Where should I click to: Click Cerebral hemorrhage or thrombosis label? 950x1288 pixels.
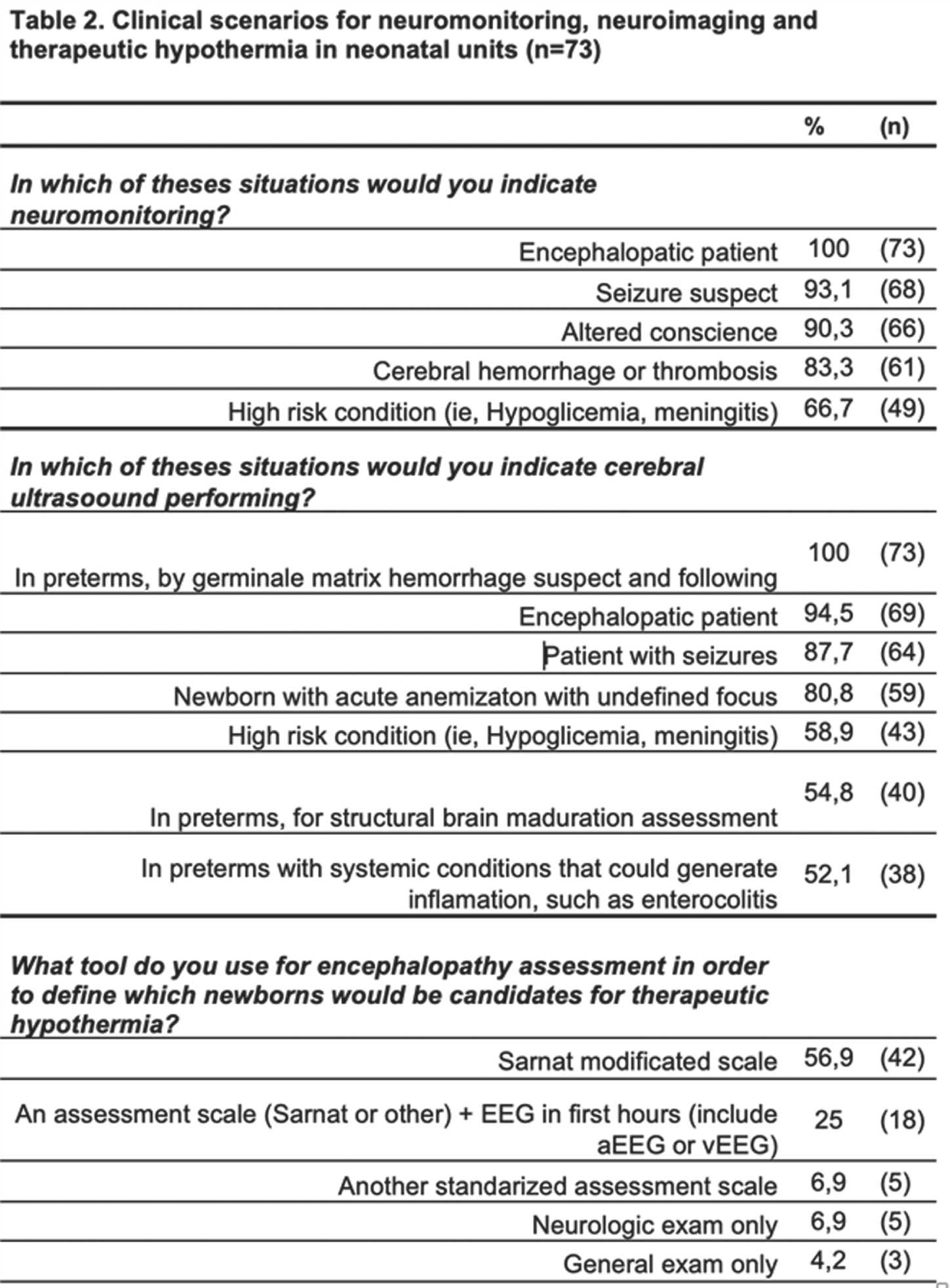(x=575, y=371)
